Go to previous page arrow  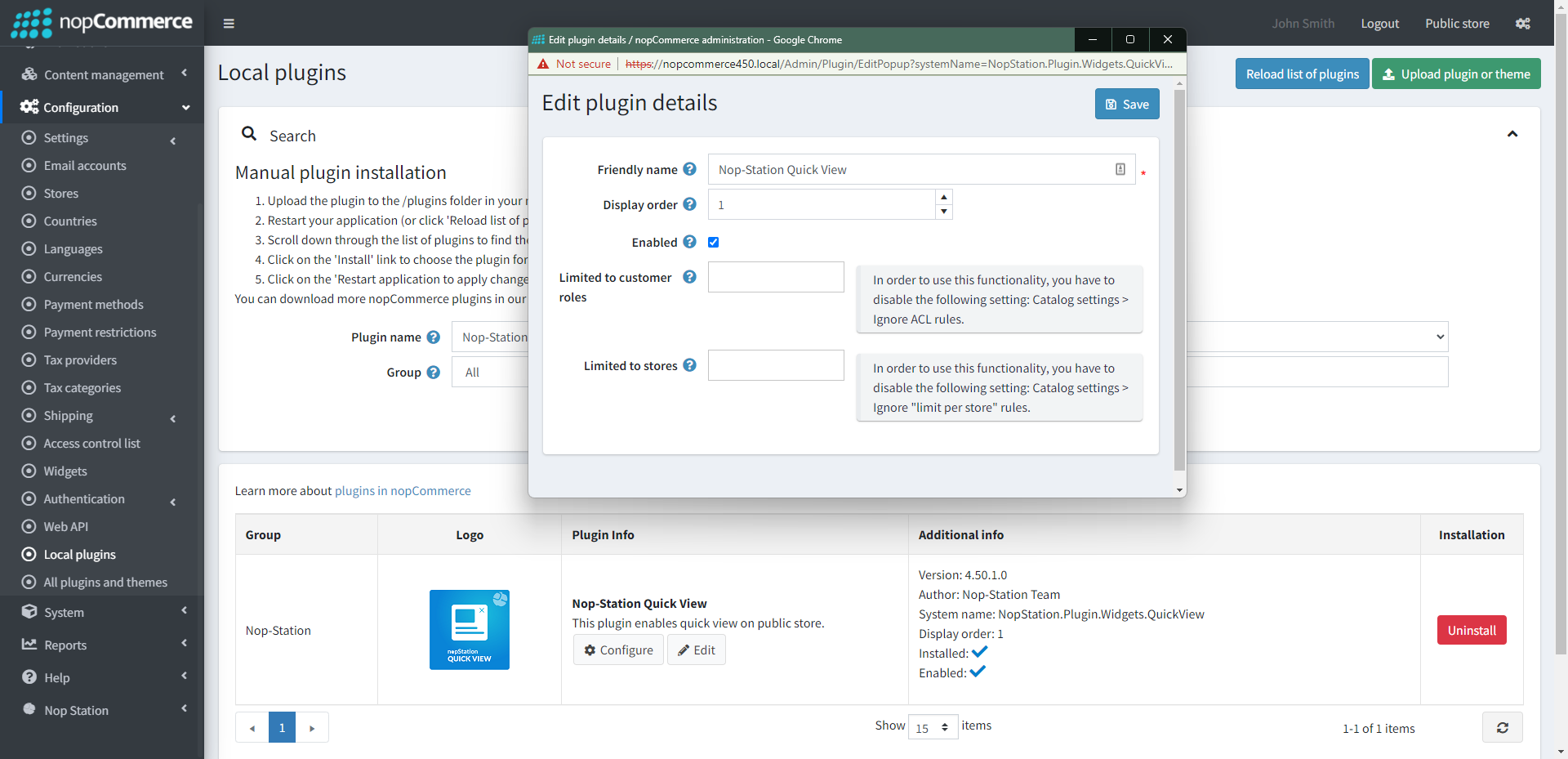(x=252, y=727)
